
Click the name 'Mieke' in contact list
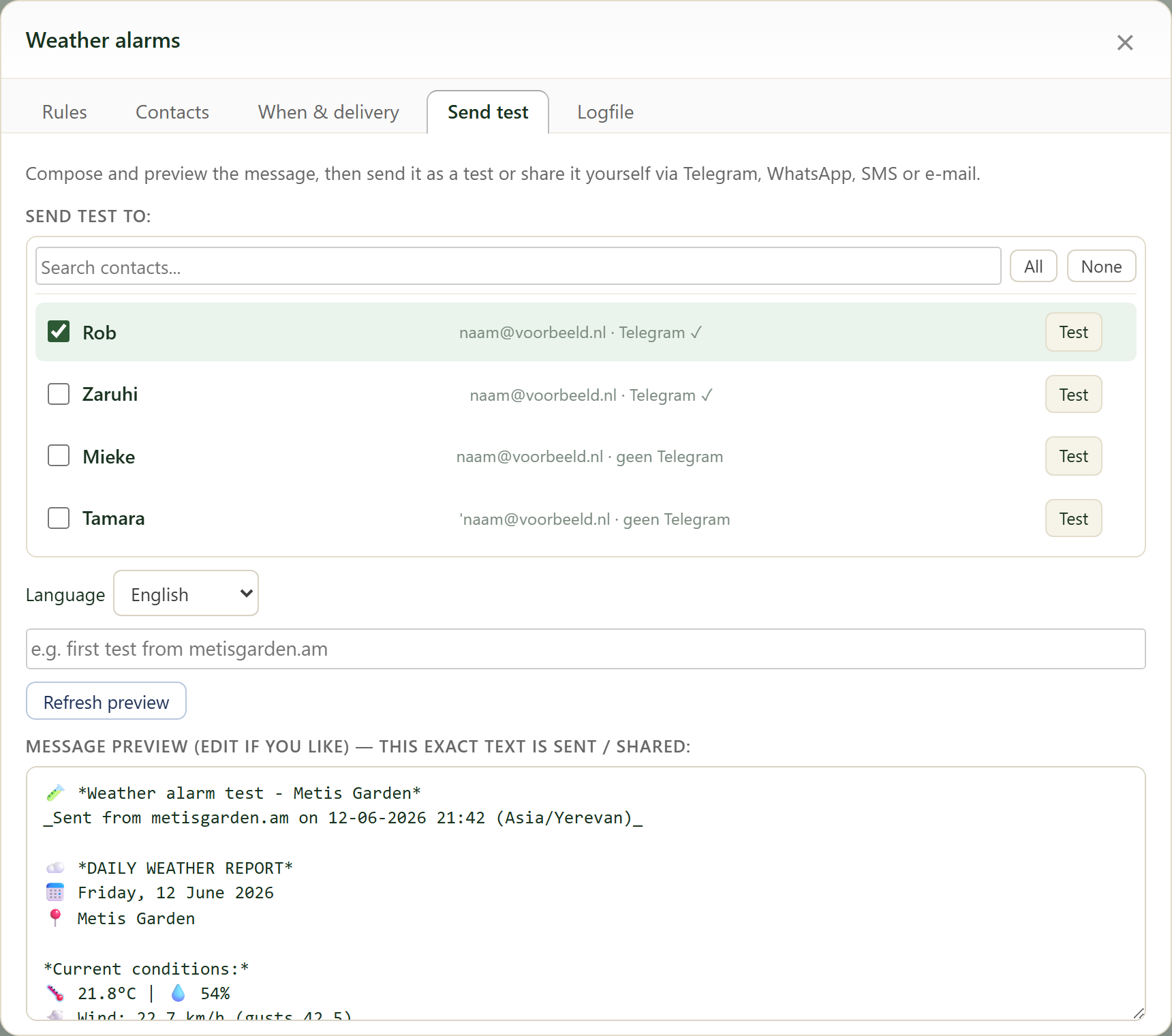[109, 457]
